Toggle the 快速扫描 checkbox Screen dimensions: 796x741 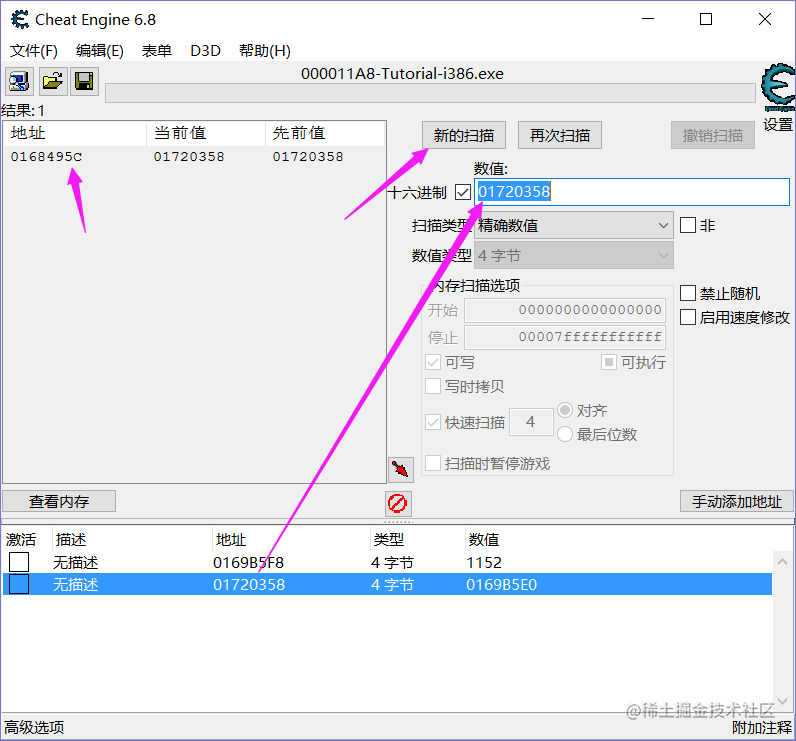[x=433, y=422]
